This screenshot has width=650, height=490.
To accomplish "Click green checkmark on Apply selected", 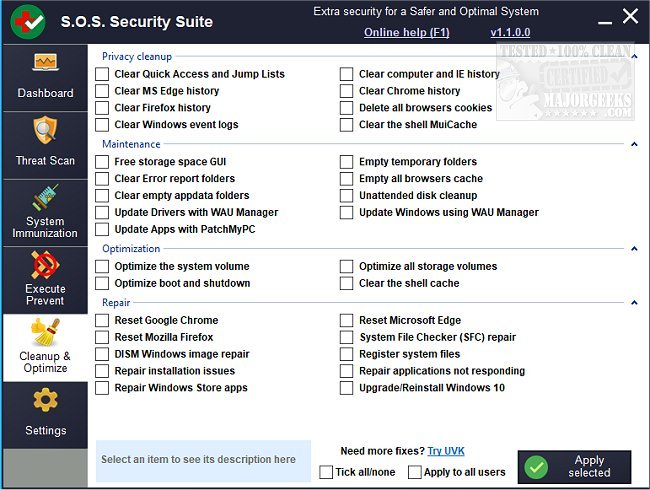I will pyautogui.click(x=537, y=467).
